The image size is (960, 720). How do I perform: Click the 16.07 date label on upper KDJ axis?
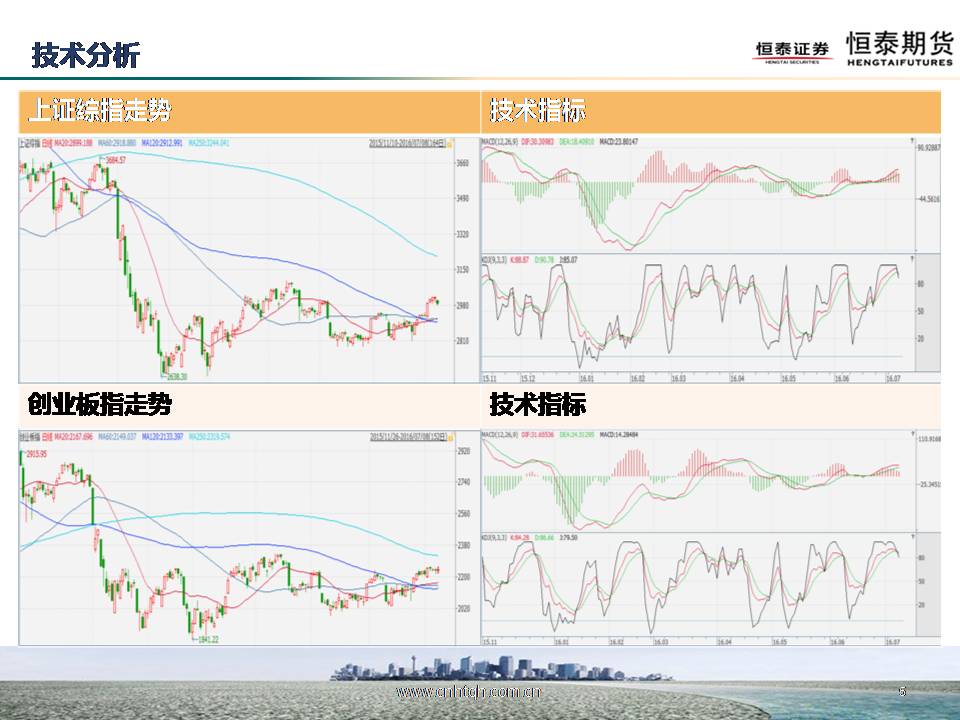[893, 378]
